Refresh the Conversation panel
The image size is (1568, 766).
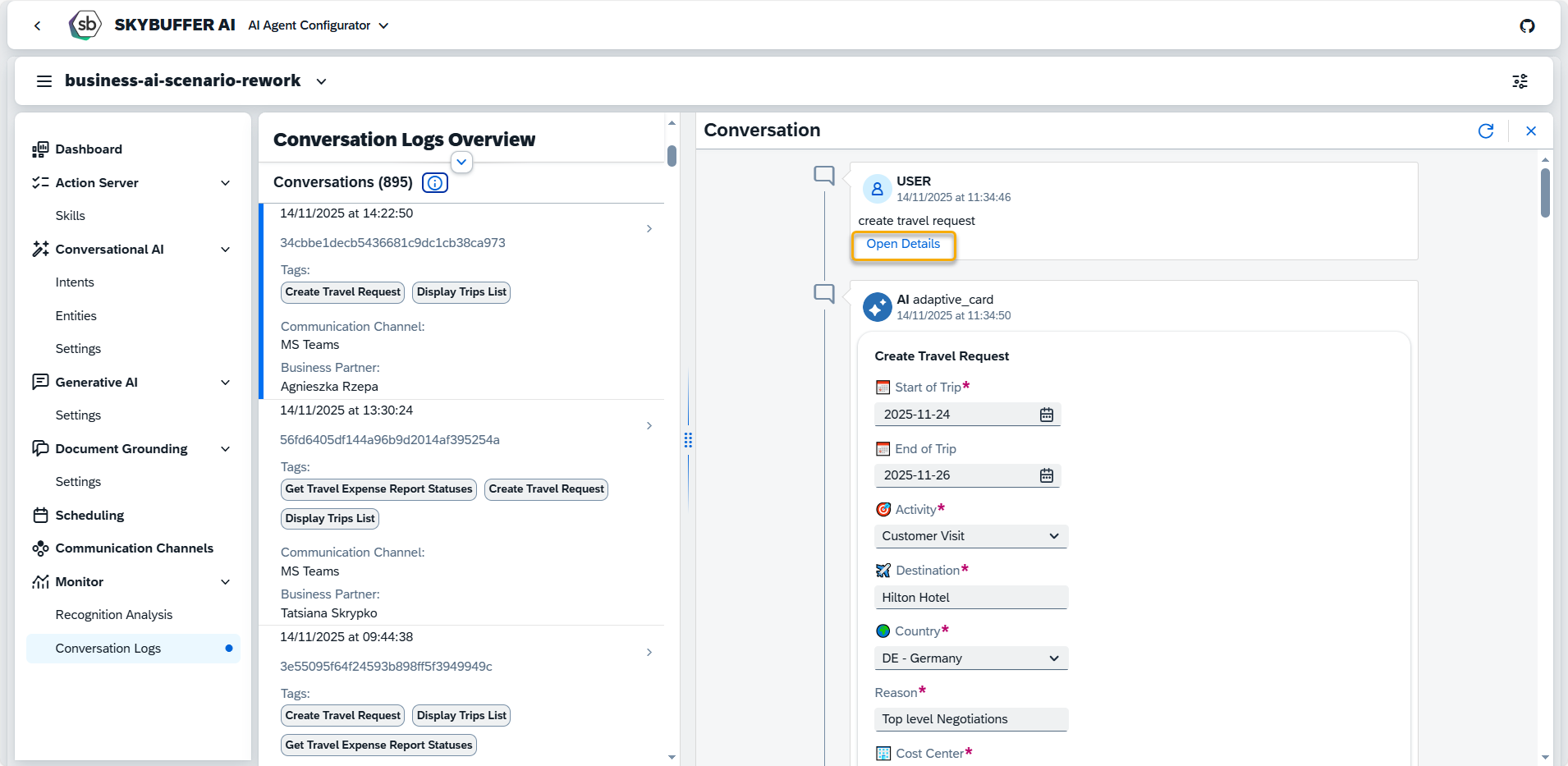pos(1485,131)
